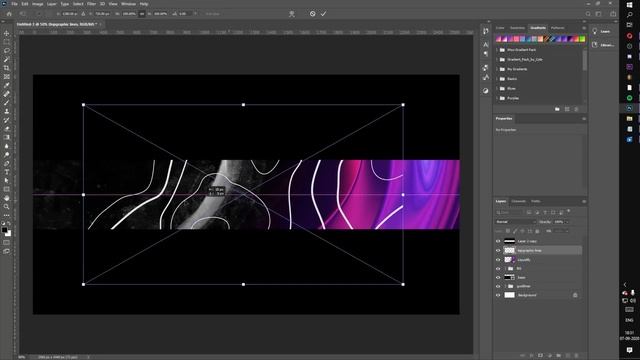This screenshot has width=640, height=360.
Task: Expand the Blues gradient folder
Action: tap(497, 89)
